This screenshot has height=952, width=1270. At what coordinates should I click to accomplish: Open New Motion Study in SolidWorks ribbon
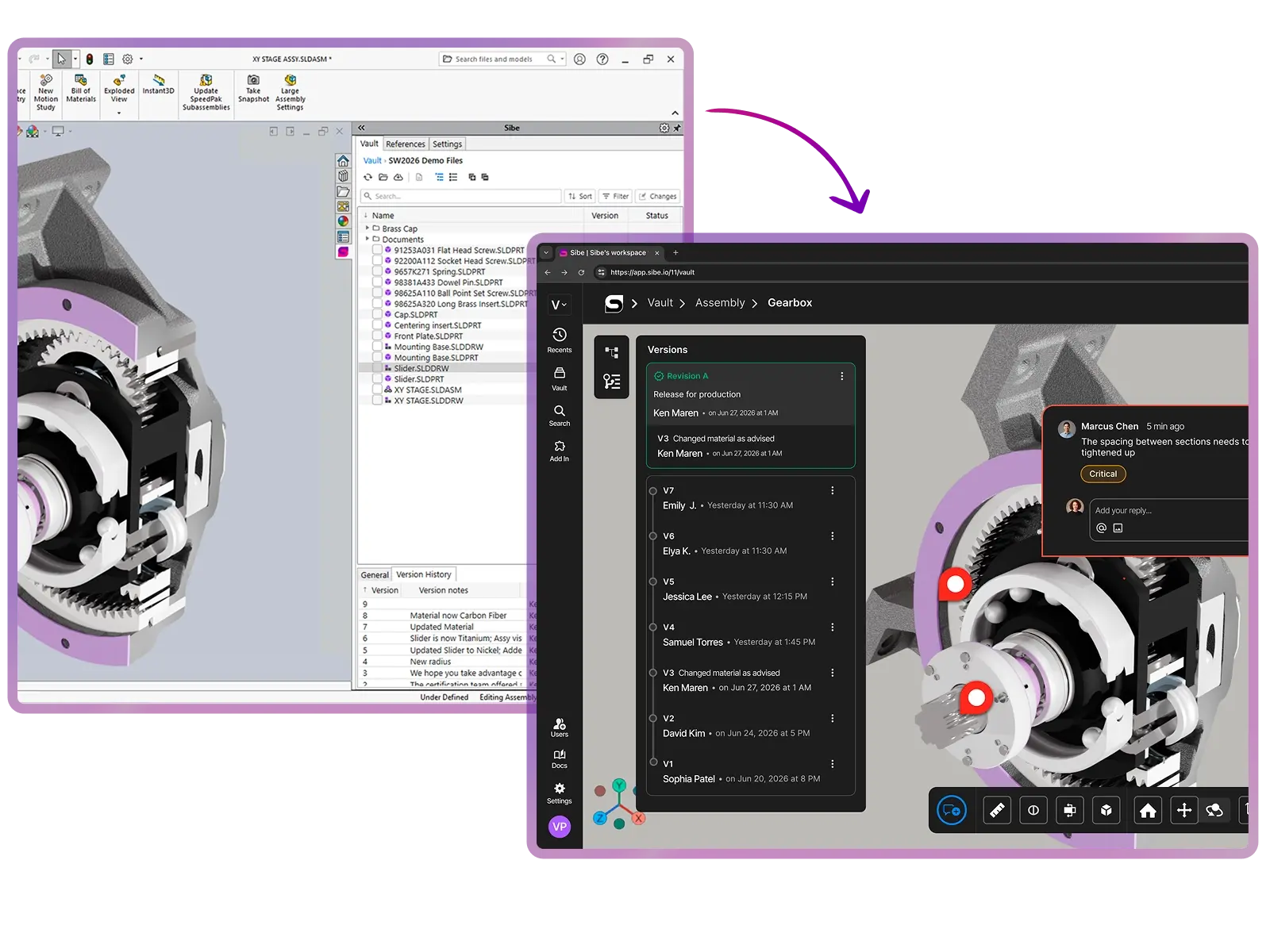[x=46, y=92]
